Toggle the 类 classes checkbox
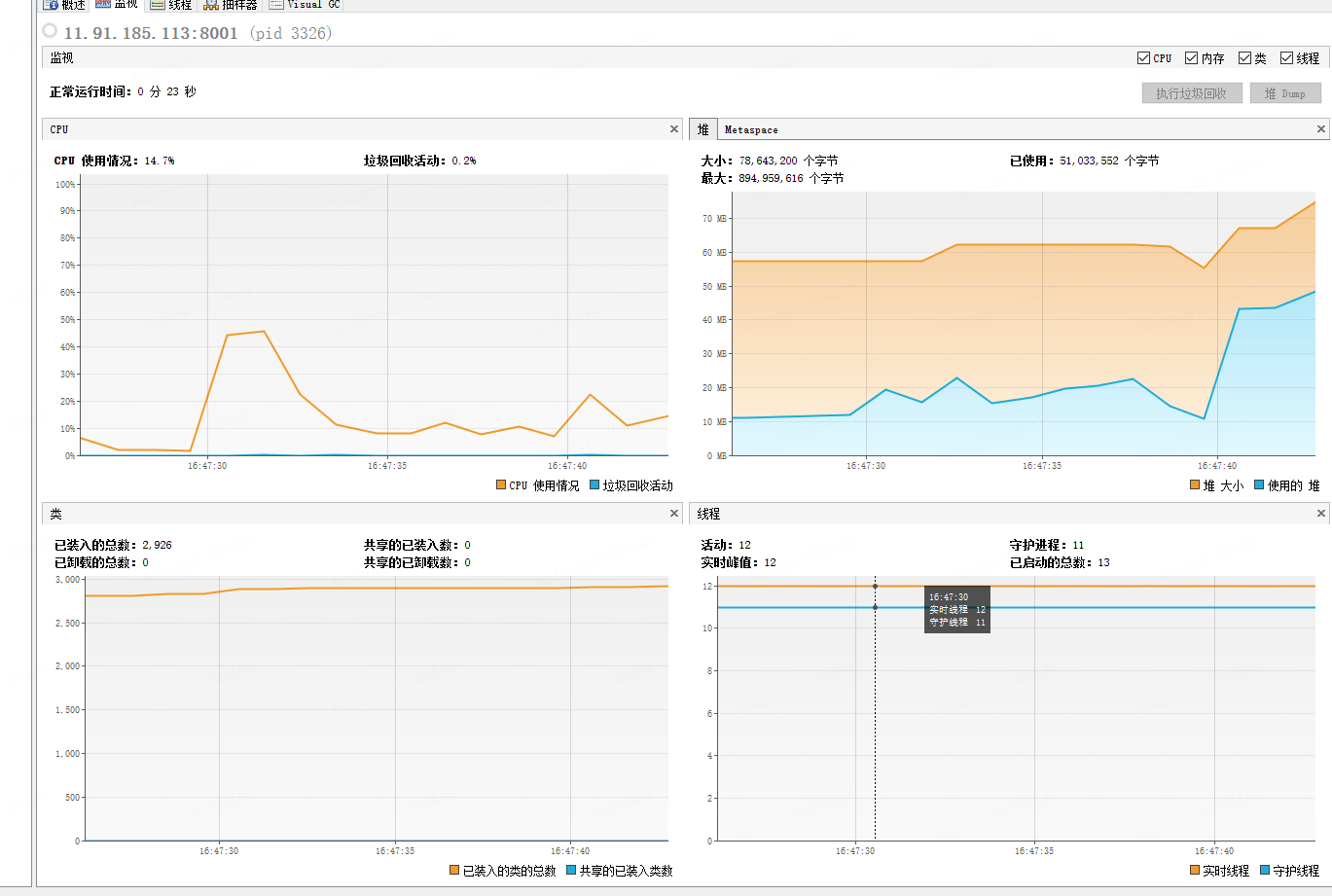 click(x=1244, y=58)
